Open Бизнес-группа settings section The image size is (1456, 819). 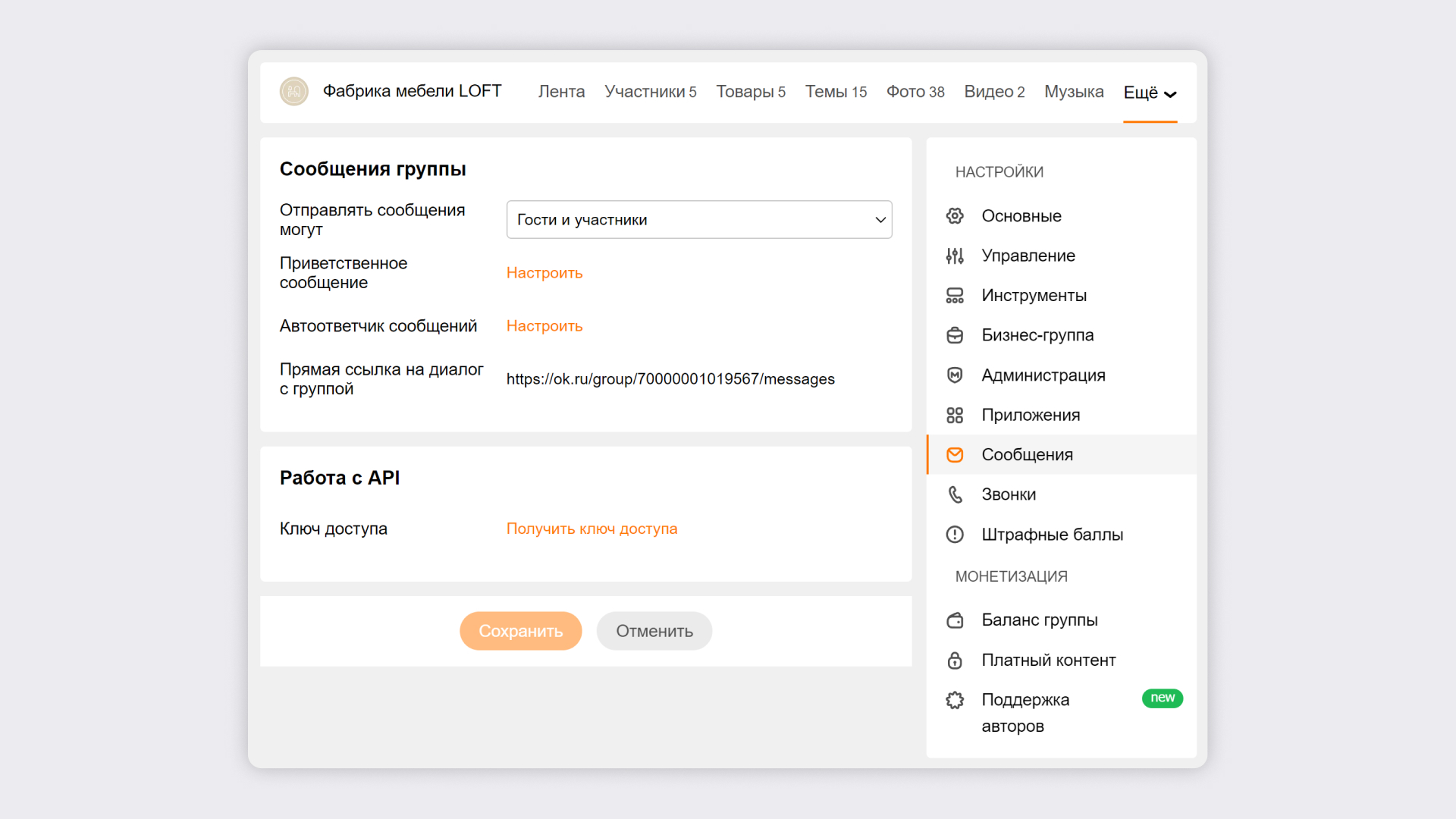point(1038,335)
